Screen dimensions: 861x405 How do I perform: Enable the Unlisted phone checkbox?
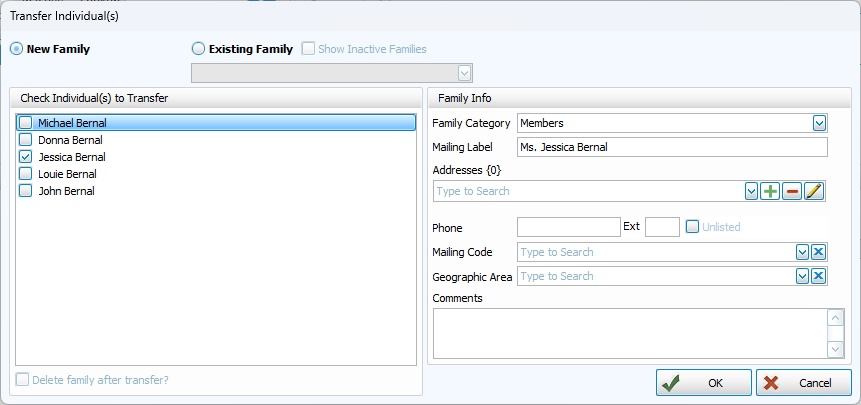[x=693, y=227]
